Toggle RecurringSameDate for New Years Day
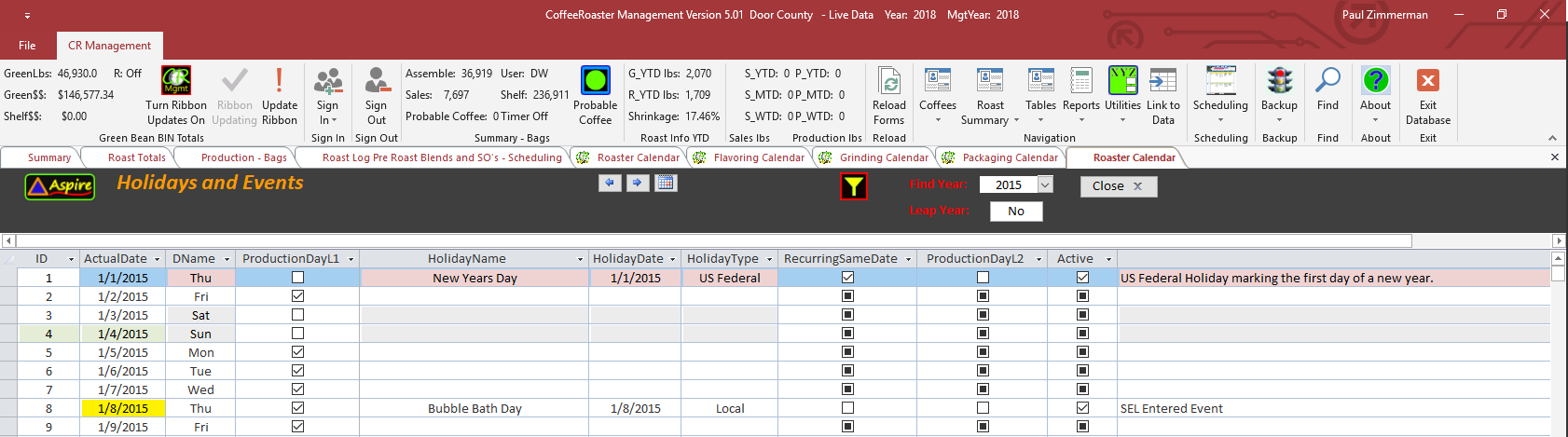 (x=847, y=278)
